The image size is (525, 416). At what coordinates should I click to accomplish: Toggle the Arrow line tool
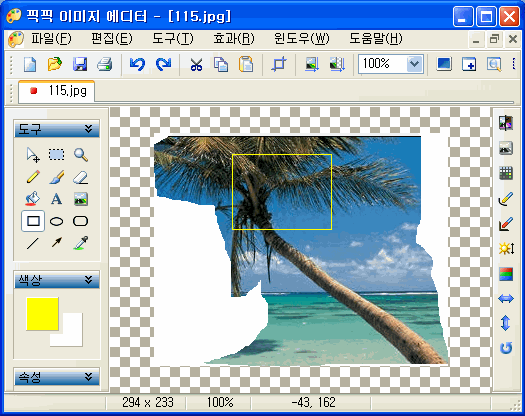click(56, 242)
